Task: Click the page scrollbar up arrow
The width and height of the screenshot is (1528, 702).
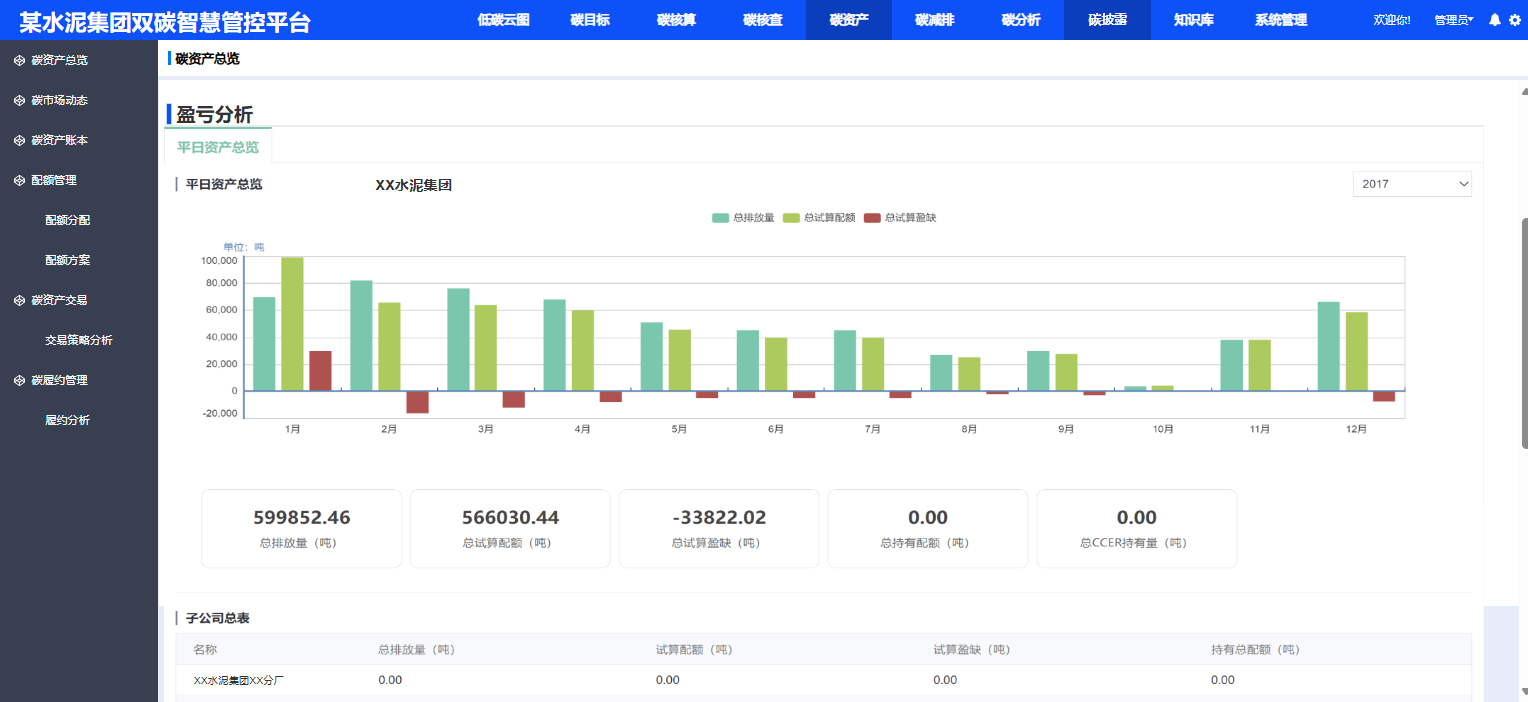Action: pos(1524,91)
